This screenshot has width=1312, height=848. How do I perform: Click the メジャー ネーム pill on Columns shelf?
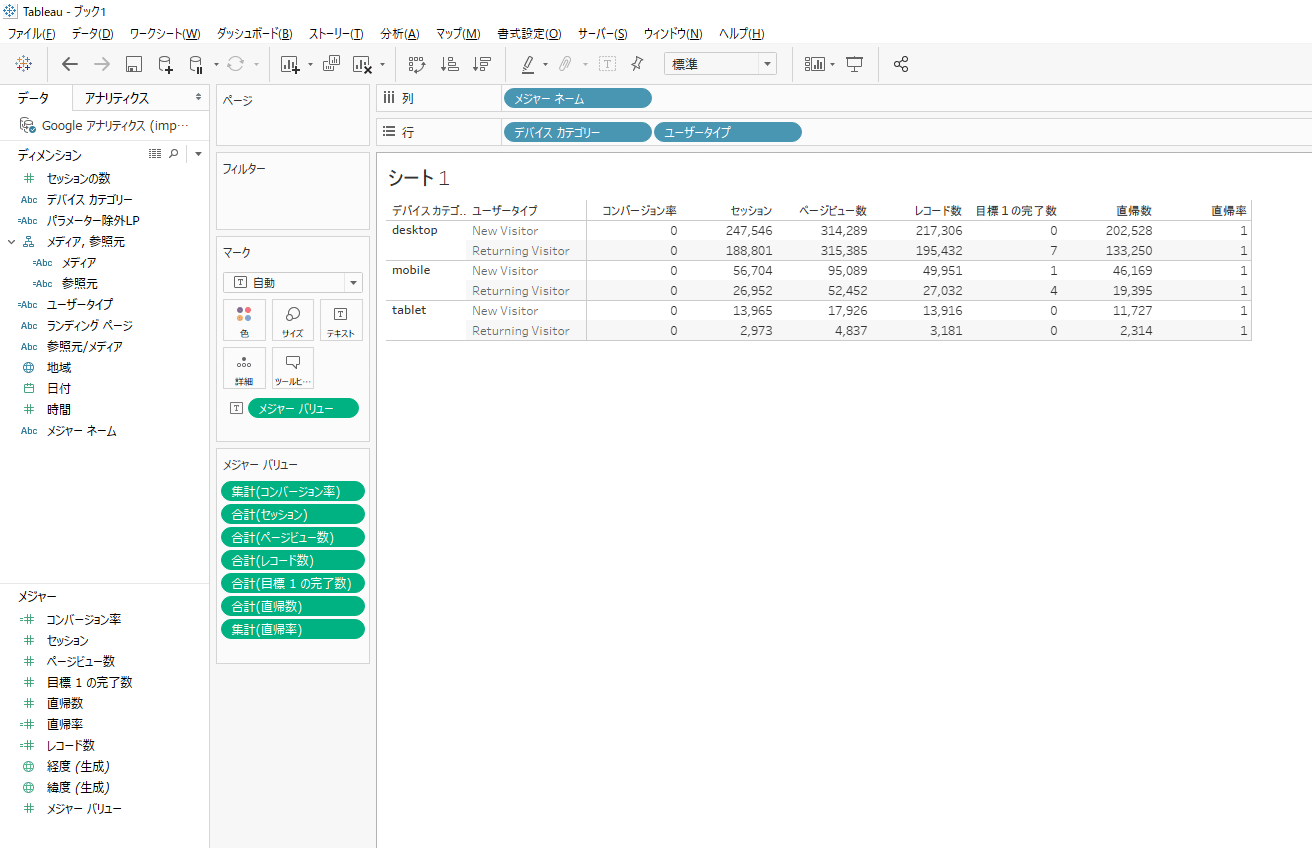[578, 98]
